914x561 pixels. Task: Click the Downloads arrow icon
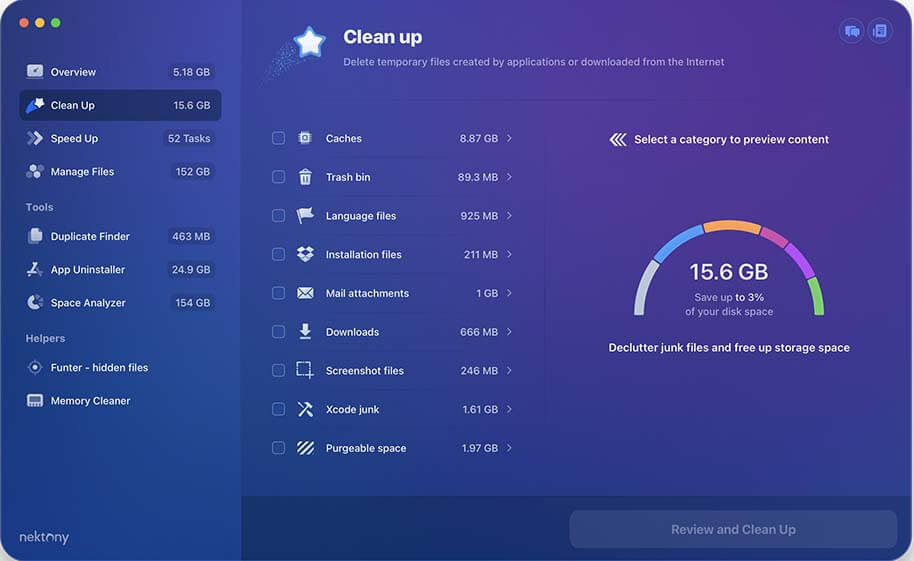pyautogui.click(x=305, y=332)
